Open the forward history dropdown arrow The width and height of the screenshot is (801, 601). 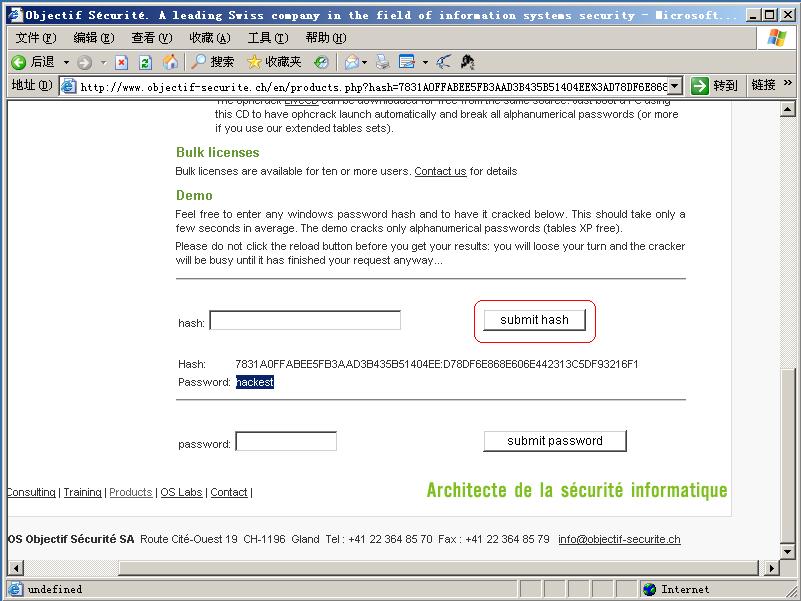[104, 62]
